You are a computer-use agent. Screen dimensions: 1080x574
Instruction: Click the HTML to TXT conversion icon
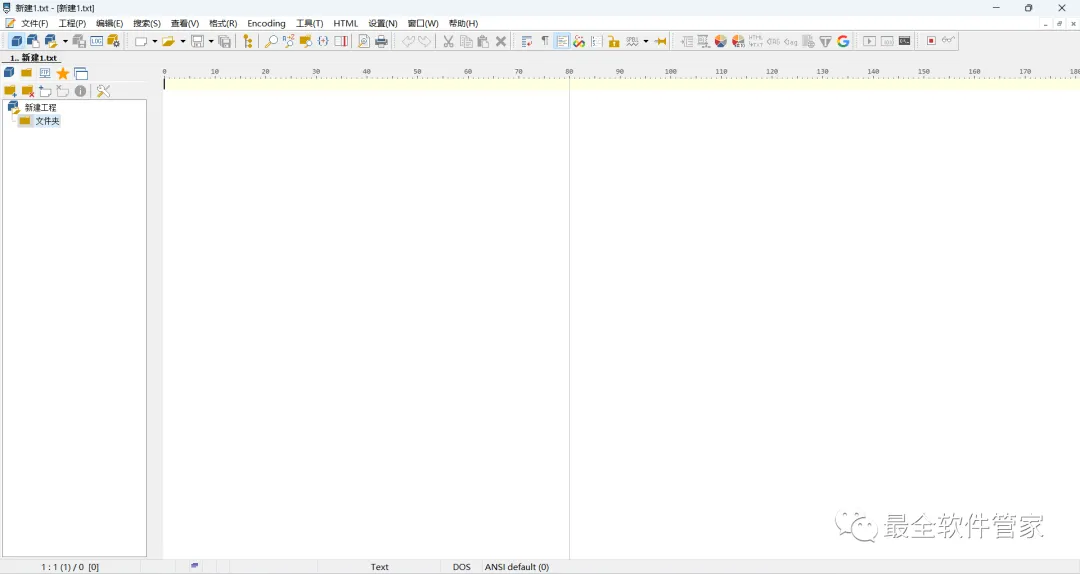[x=756, y=41]
